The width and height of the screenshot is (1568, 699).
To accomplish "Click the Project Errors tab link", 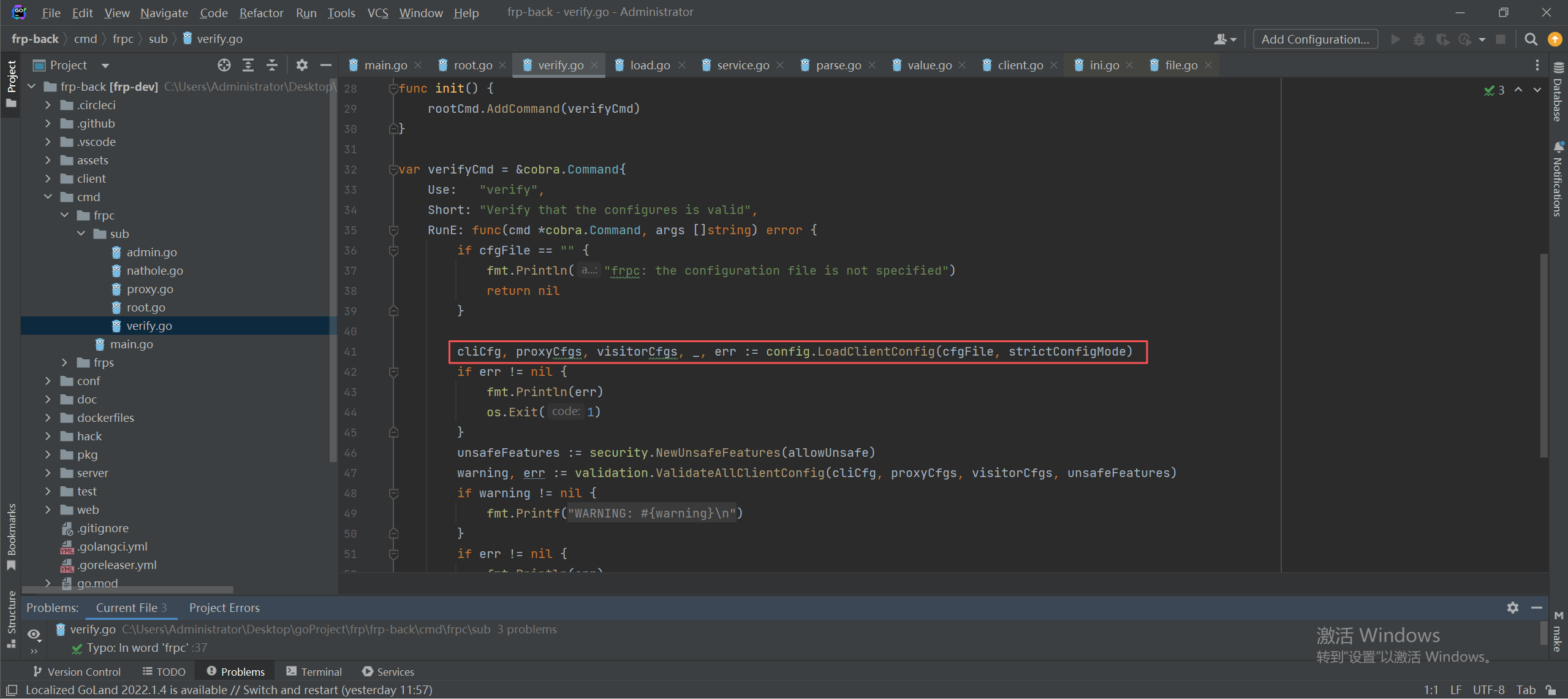I will (x=224, y=608).
